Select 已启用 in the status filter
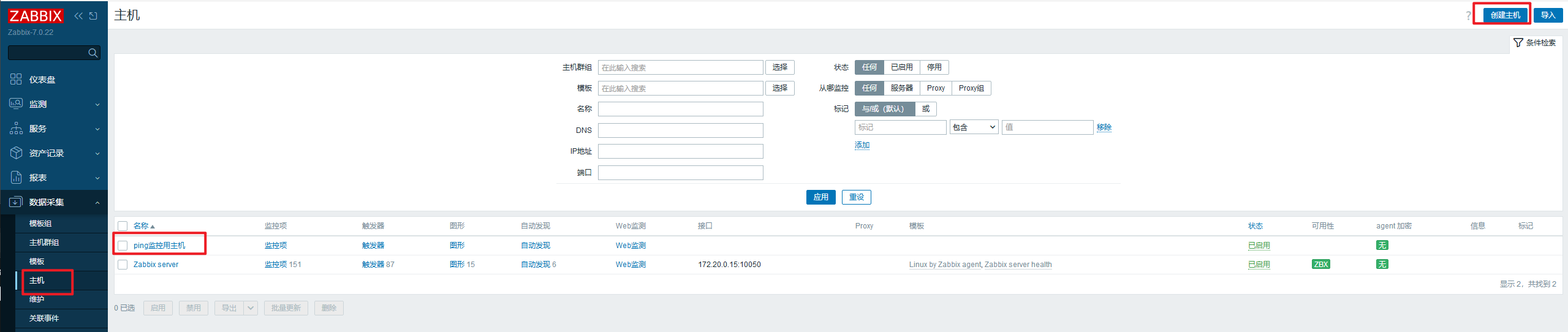The image size is (1568, 332). point(901,67)
